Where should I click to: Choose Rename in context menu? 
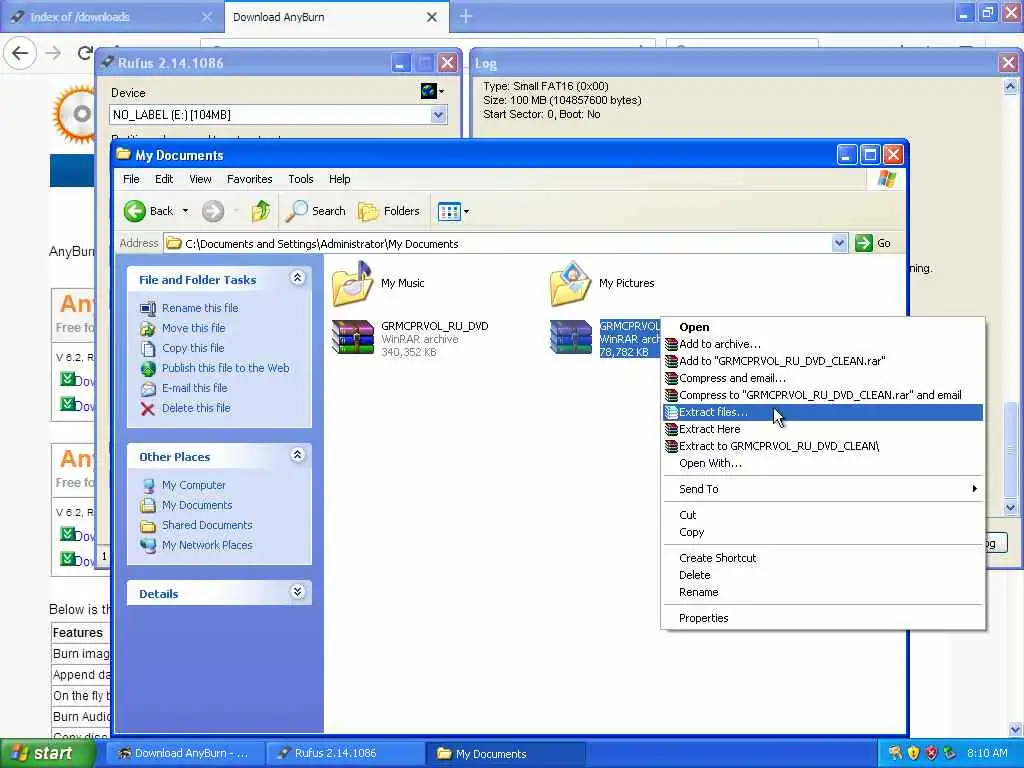point(823,592)
